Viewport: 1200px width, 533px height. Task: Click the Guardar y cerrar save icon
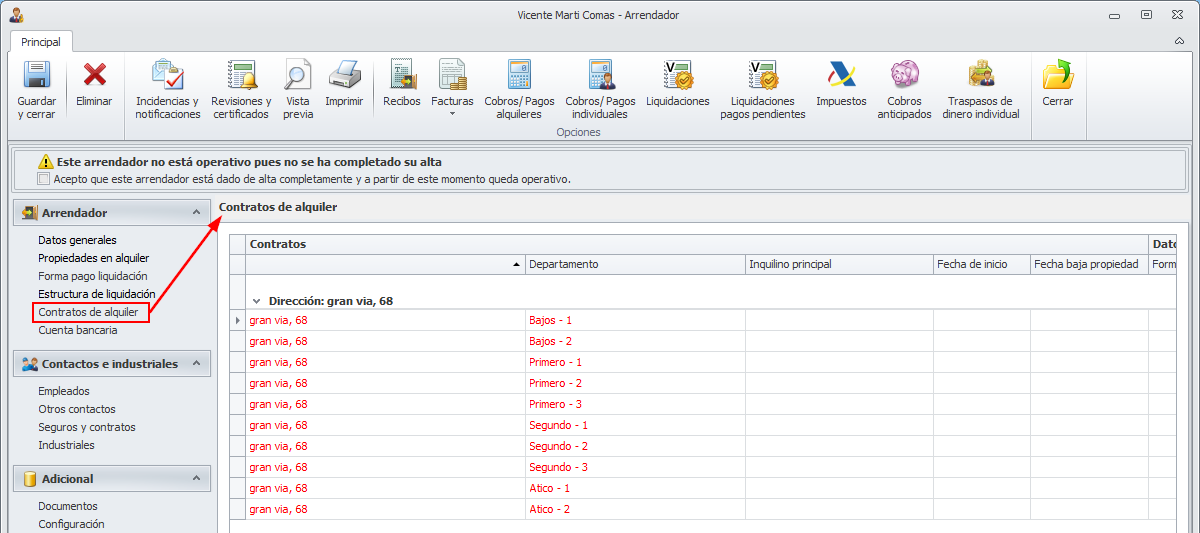(x=36, y=78)
